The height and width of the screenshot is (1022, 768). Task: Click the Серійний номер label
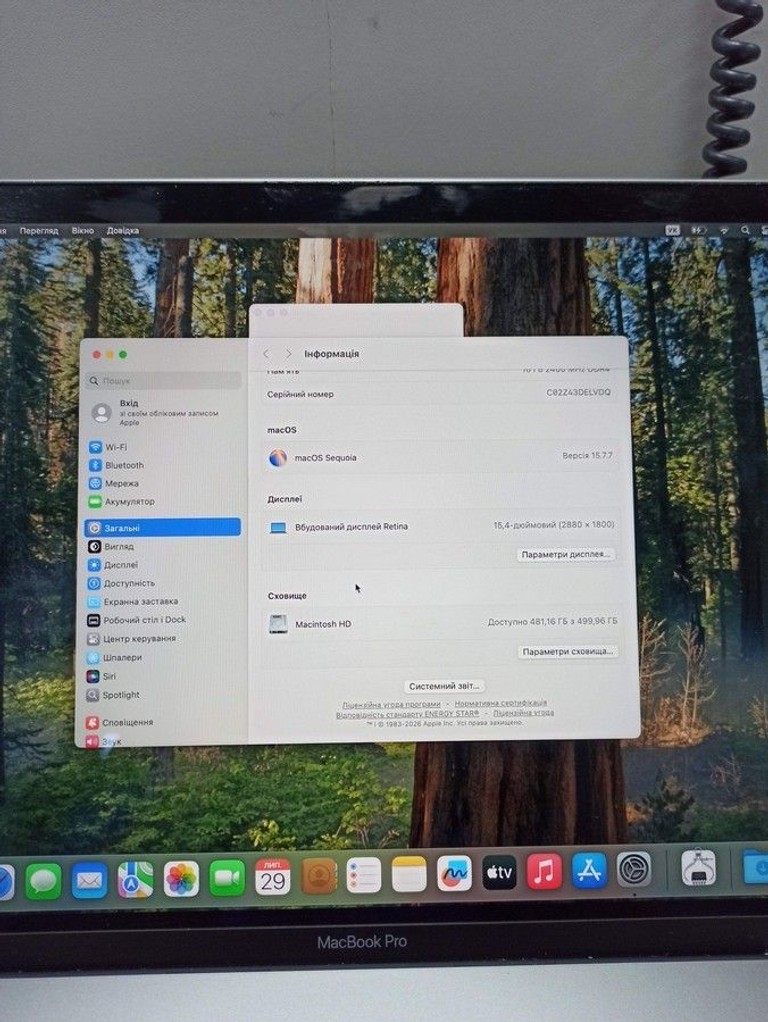point(300,394)
